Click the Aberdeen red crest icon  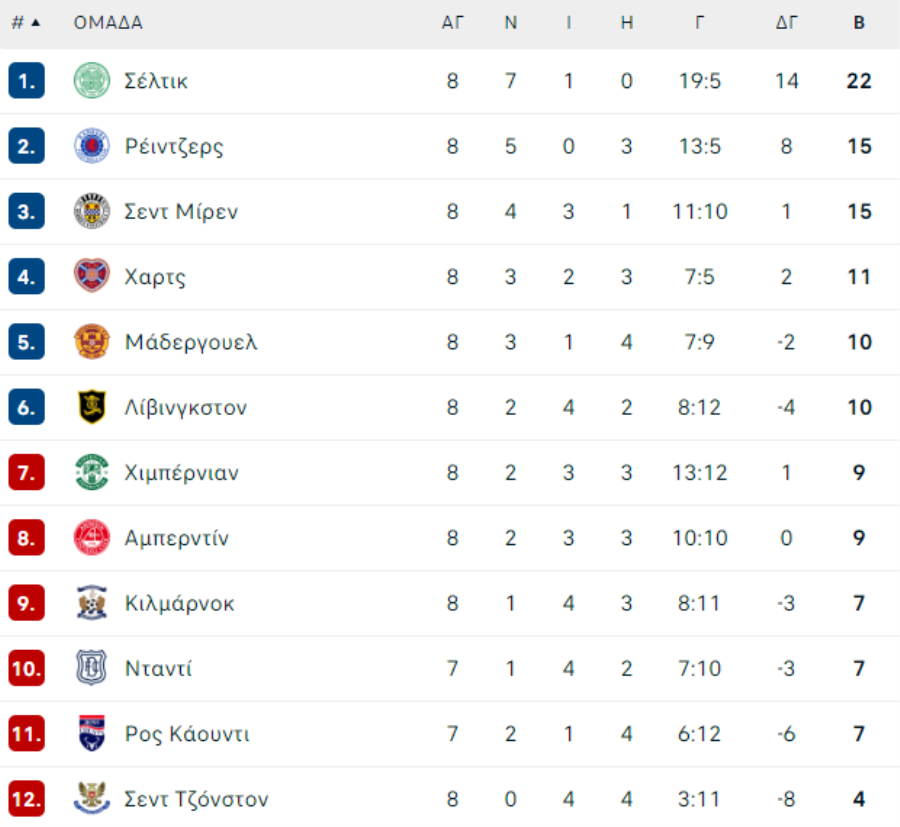(92, 538)
